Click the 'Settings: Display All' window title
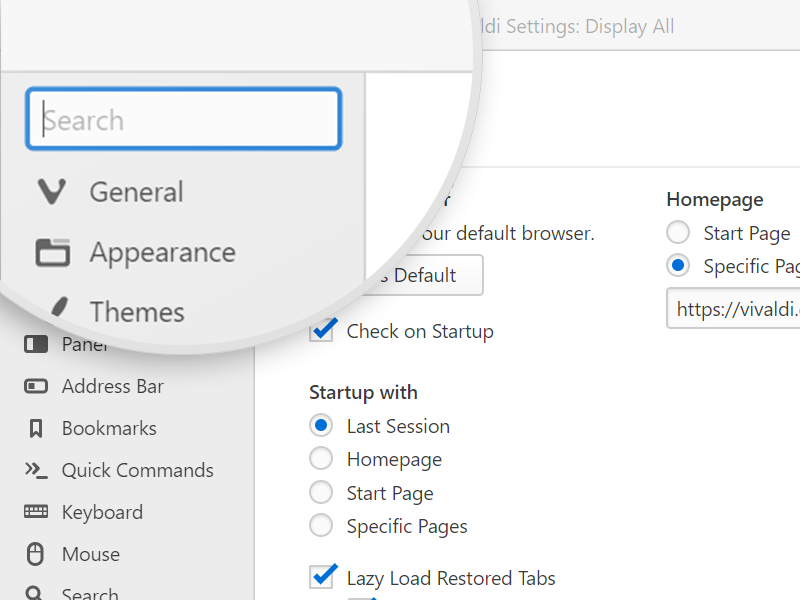This screenshot has height=600, width=800. click(590, 26)
